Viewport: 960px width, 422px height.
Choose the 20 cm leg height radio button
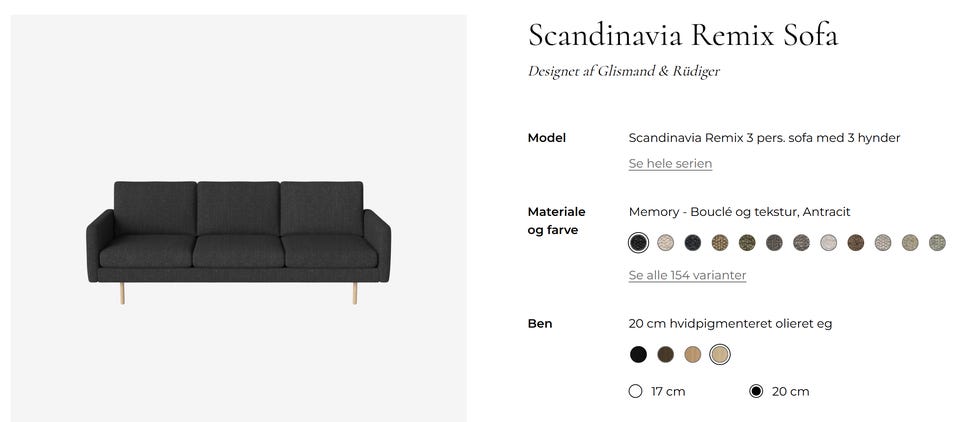[756, 391]
